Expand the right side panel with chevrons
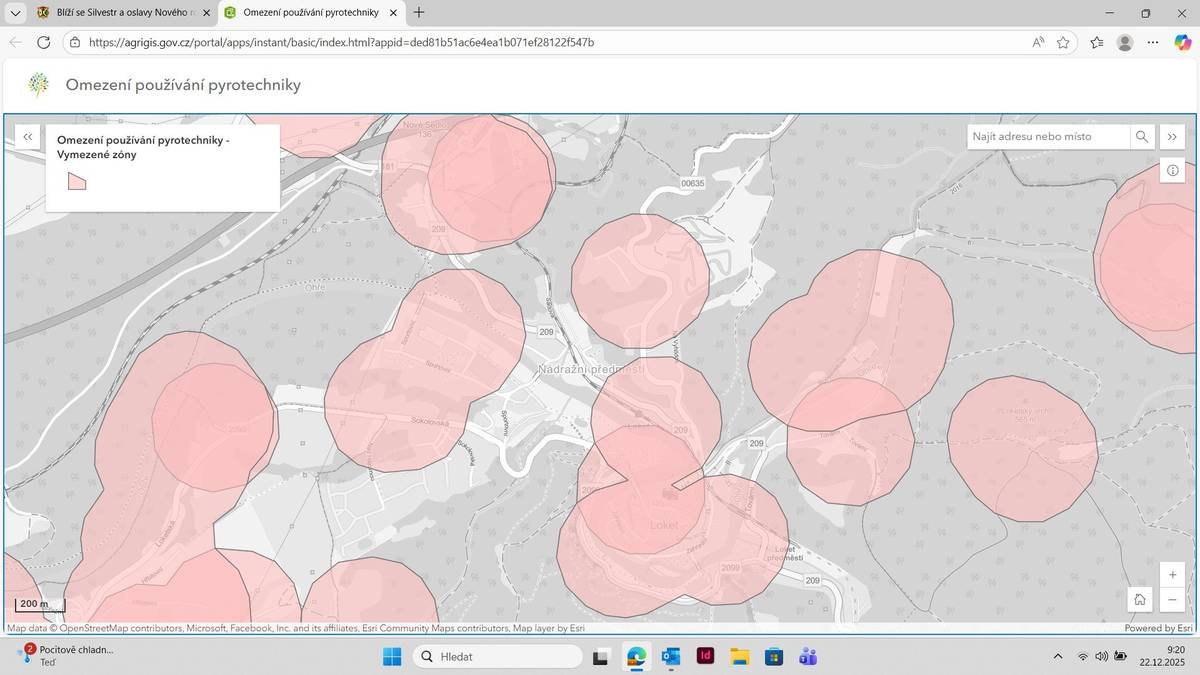The image size is (1200, 675). tap(1172, 137)
